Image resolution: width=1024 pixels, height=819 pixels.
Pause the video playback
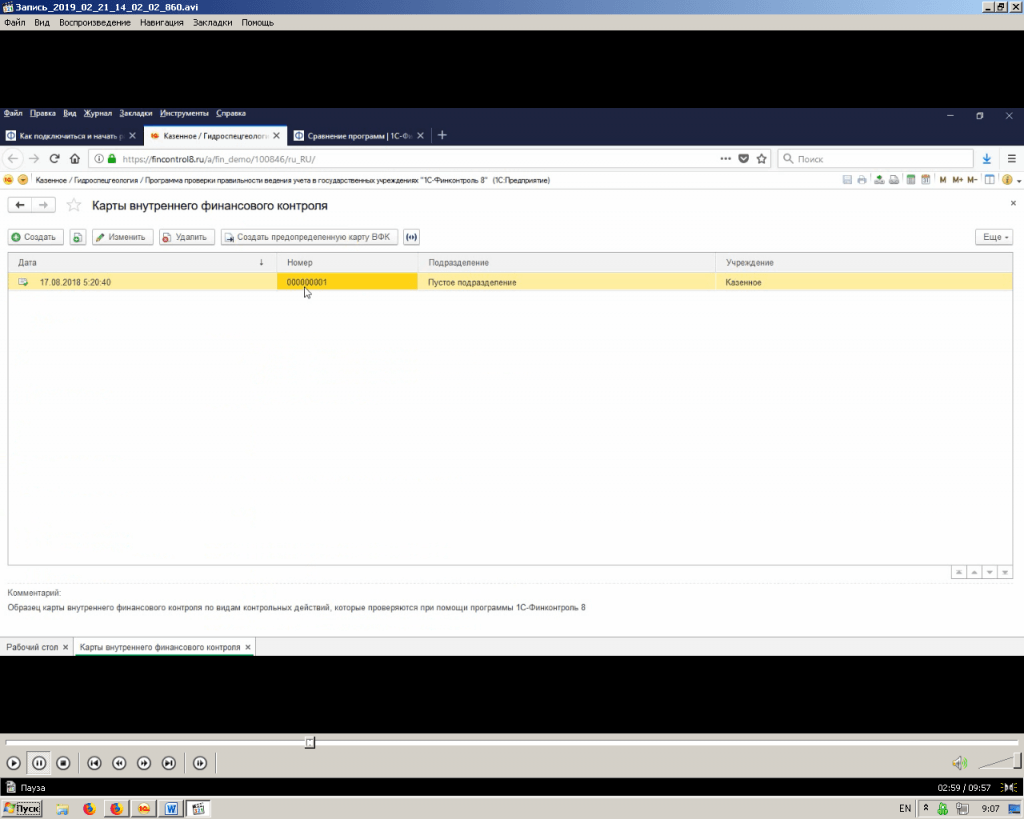39,763
